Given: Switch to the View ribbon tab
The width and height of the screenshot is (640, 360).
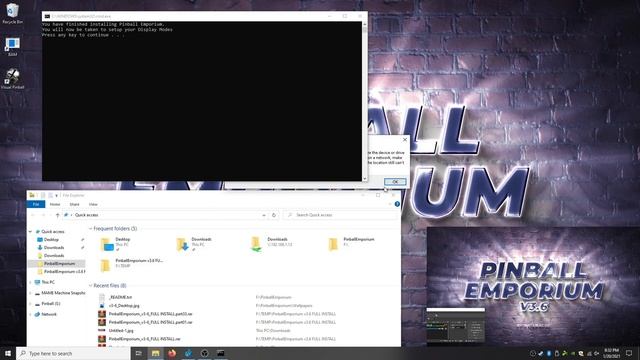Looking at the screenshot, I should tap(93, 204).
